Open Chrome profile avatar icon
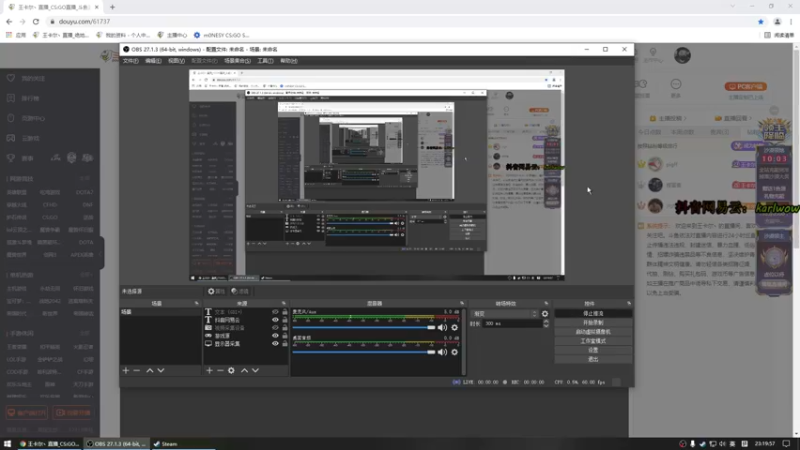 pyautogui.click(x=778, y=21)
